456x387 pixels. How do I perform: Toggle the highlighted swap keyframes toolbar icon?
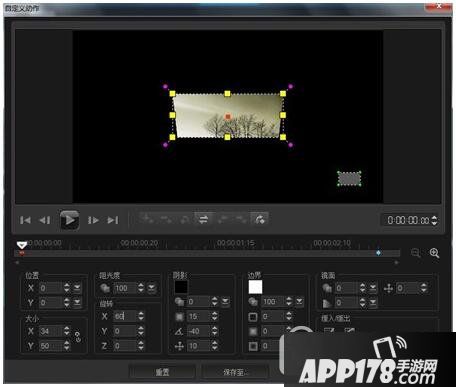pos(203,219)
